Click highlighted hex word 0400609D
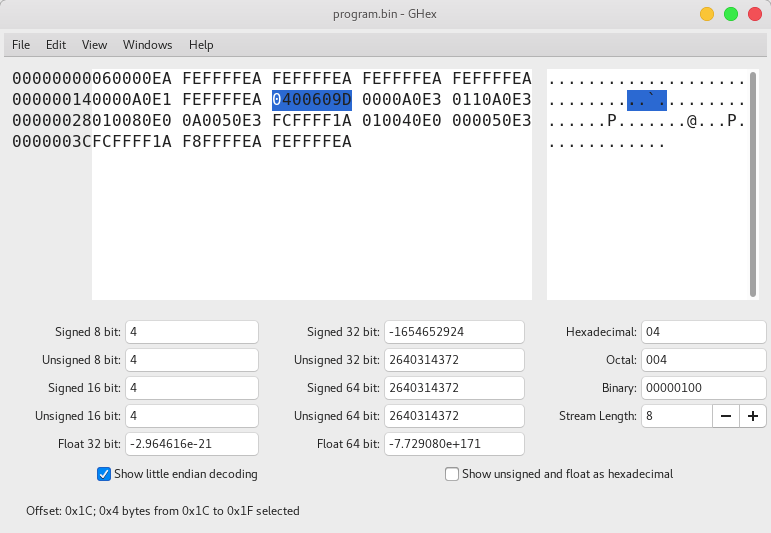 312,100
